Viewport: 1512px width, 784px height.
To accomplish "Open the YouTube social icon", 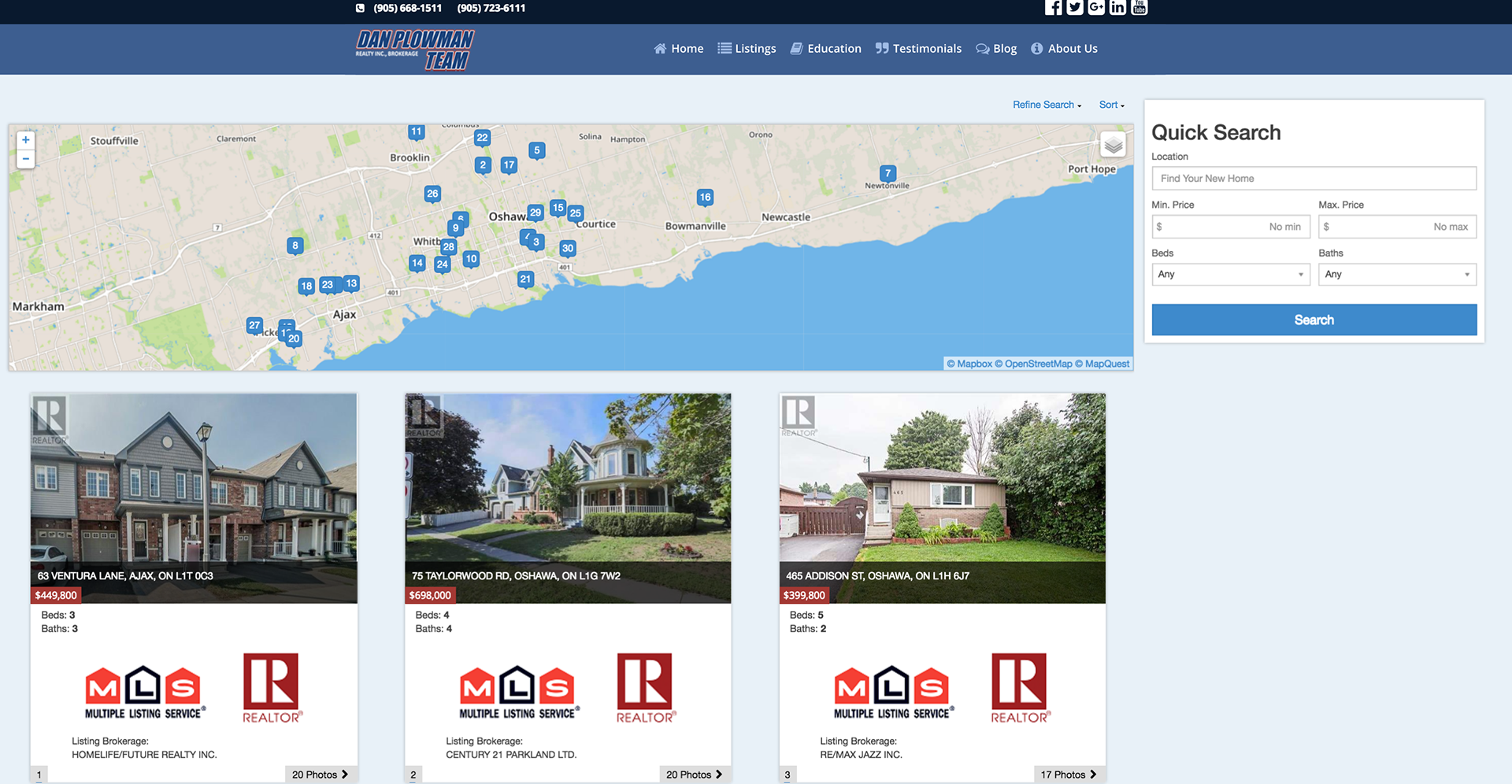I will tap(1139, 7).
